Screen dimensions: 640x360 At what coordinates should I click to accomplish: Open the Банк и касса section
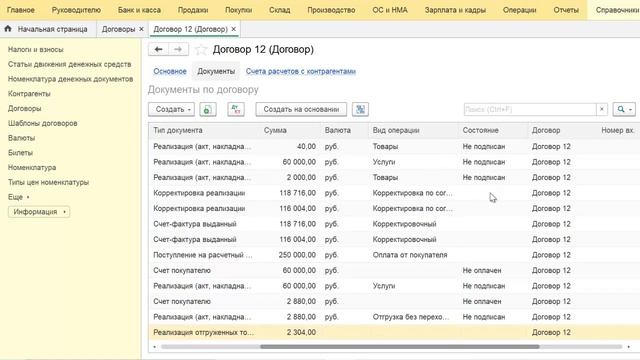point(139,10)
